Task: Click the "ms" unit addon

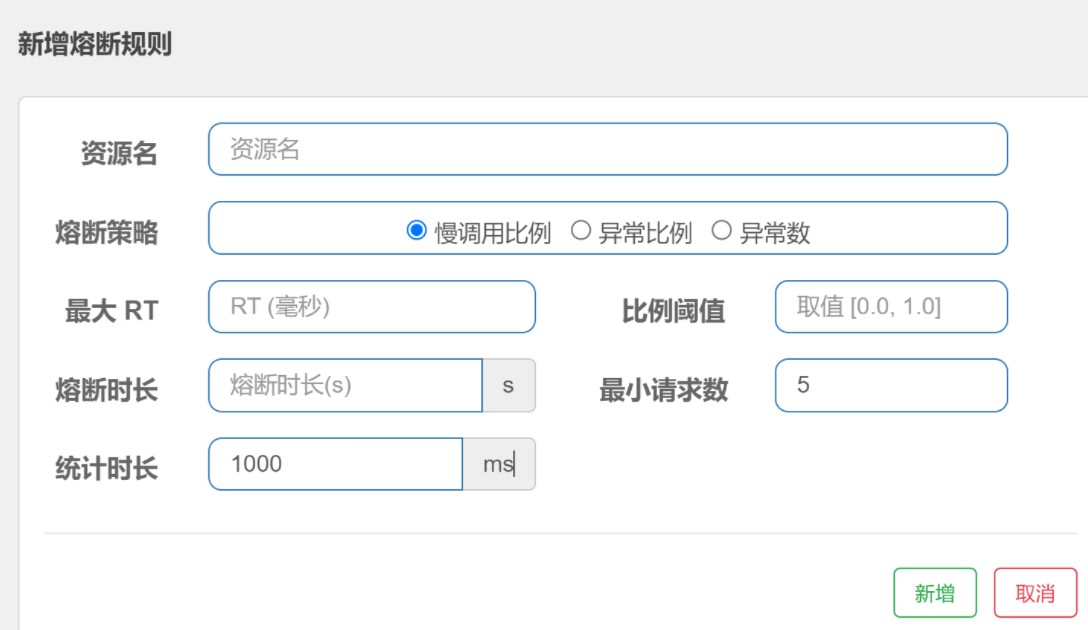Action: click(x=498, y=464)
